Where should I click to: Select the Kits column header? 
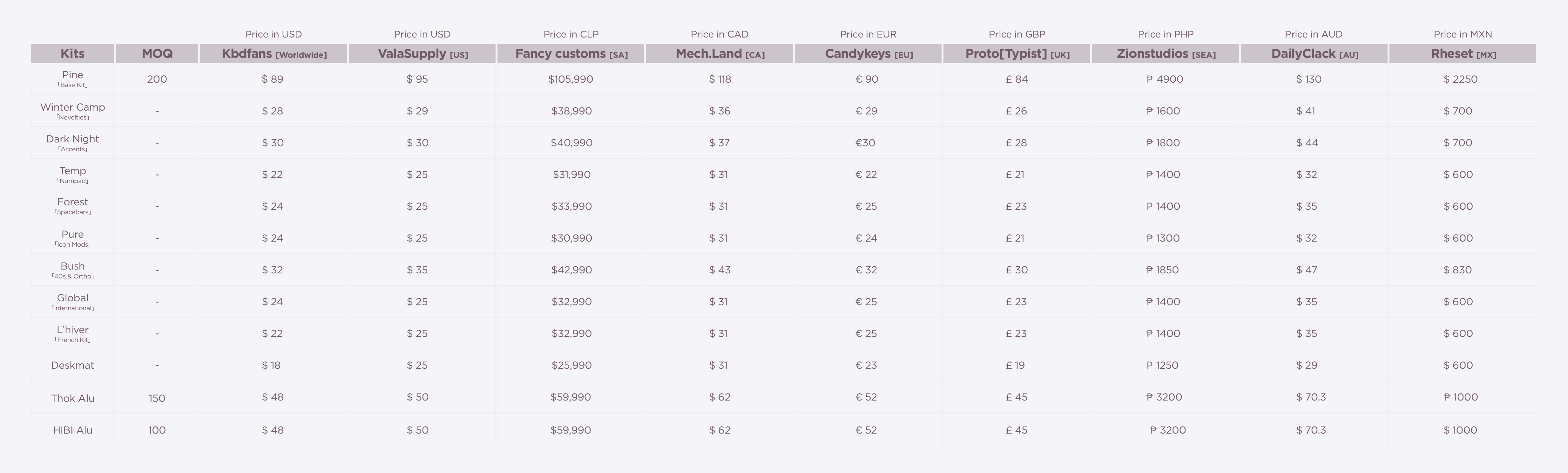(x=72, y=54)
